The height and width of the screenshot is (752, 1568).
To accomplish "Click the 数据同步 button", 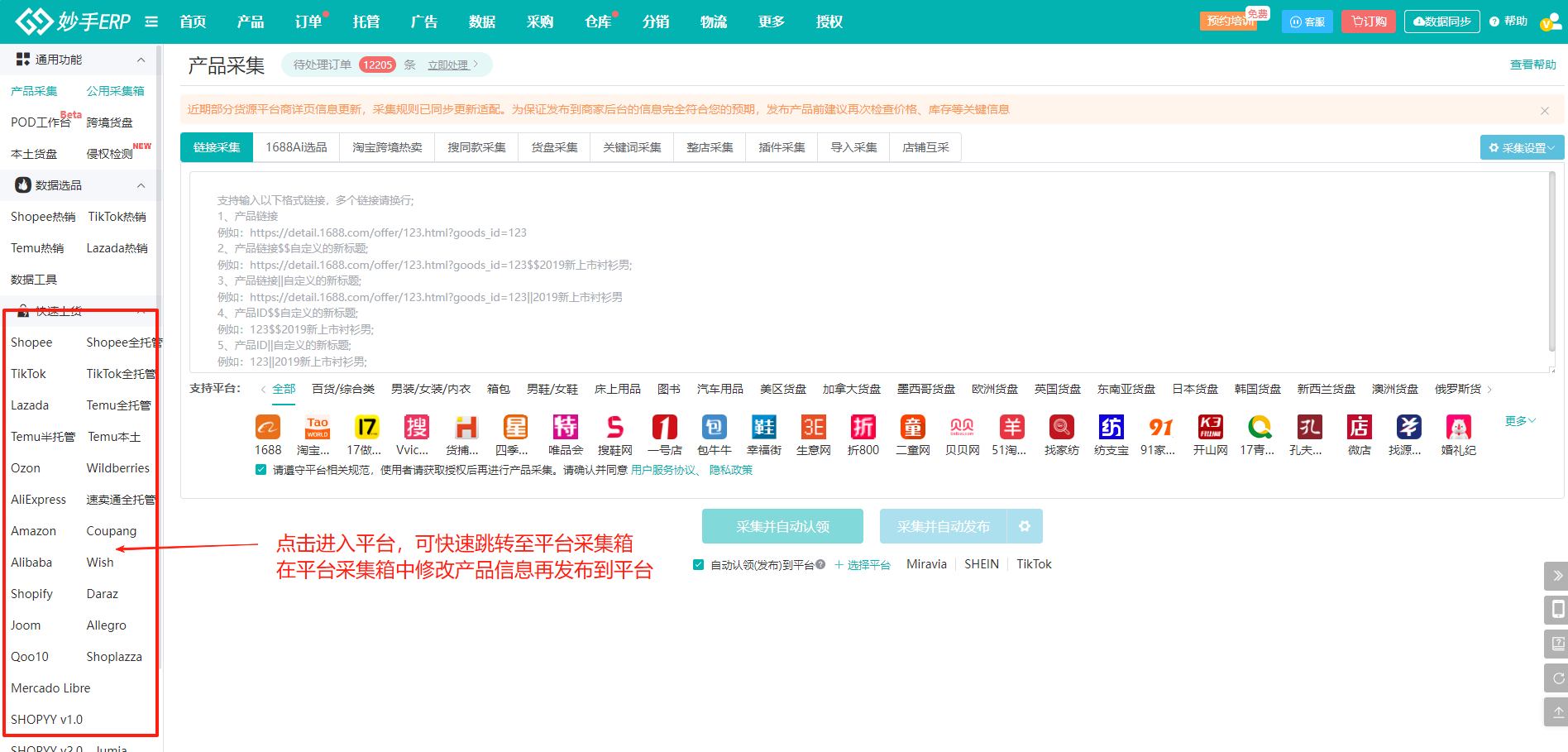I will 1441,22.
